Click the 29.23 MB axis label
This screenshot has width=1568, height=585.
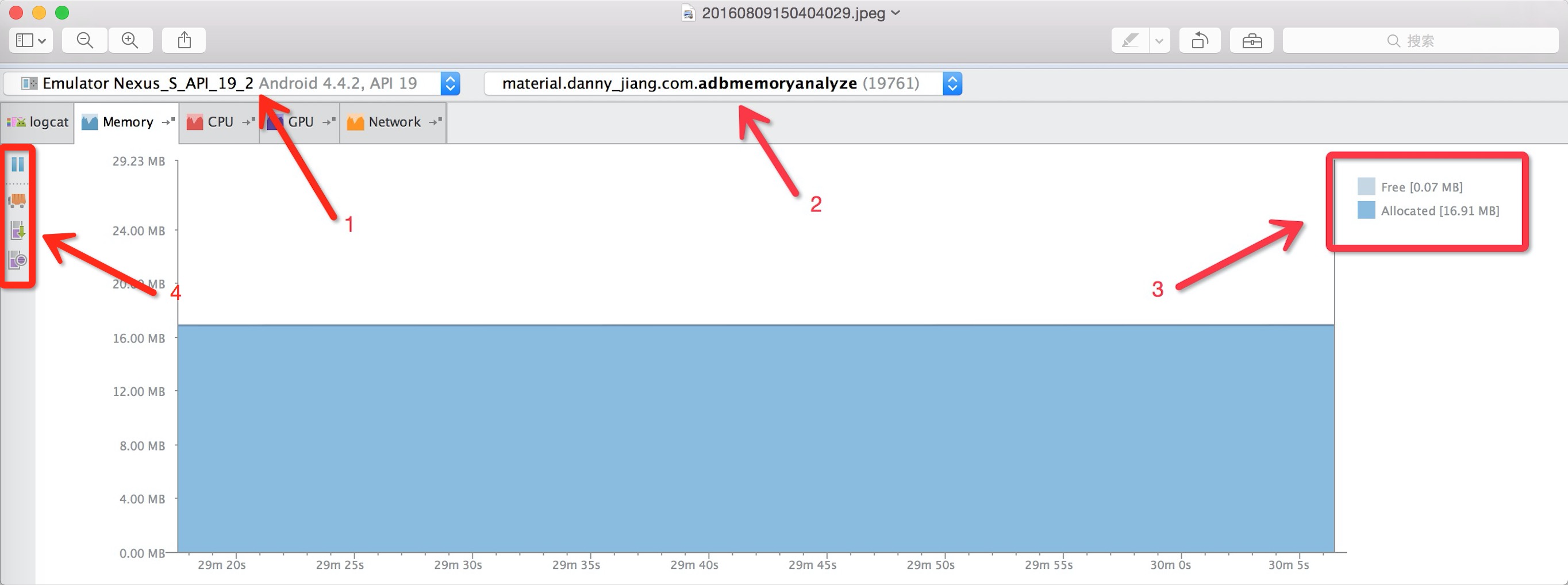pyautogui.click(x=139, y=161)
